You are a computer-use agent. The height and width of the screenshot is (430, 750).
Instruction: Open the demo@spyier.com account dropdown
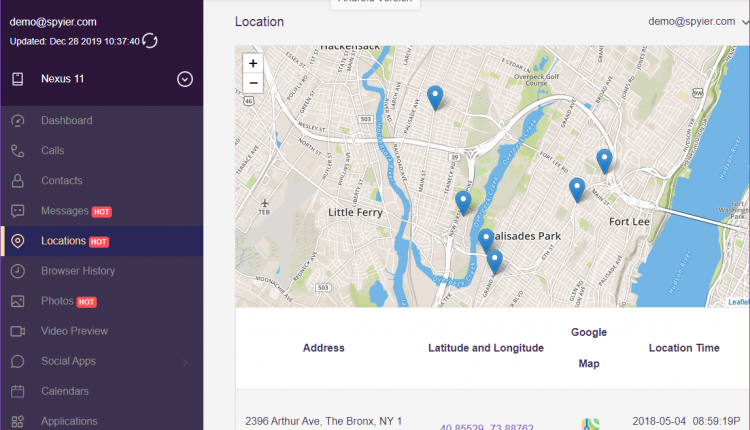click(x=697, y=22)
